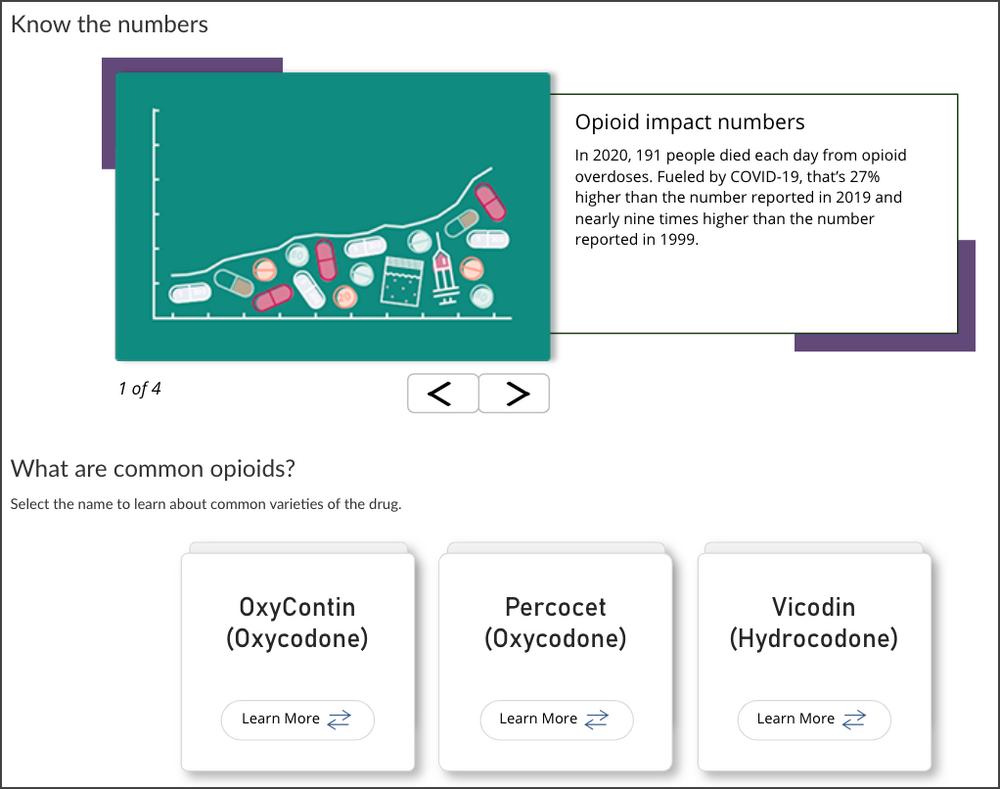Go to the previous carousel slide
The width and height of the screenshot is (1000, 789).
pyautogui.click(x=442, y=394)
